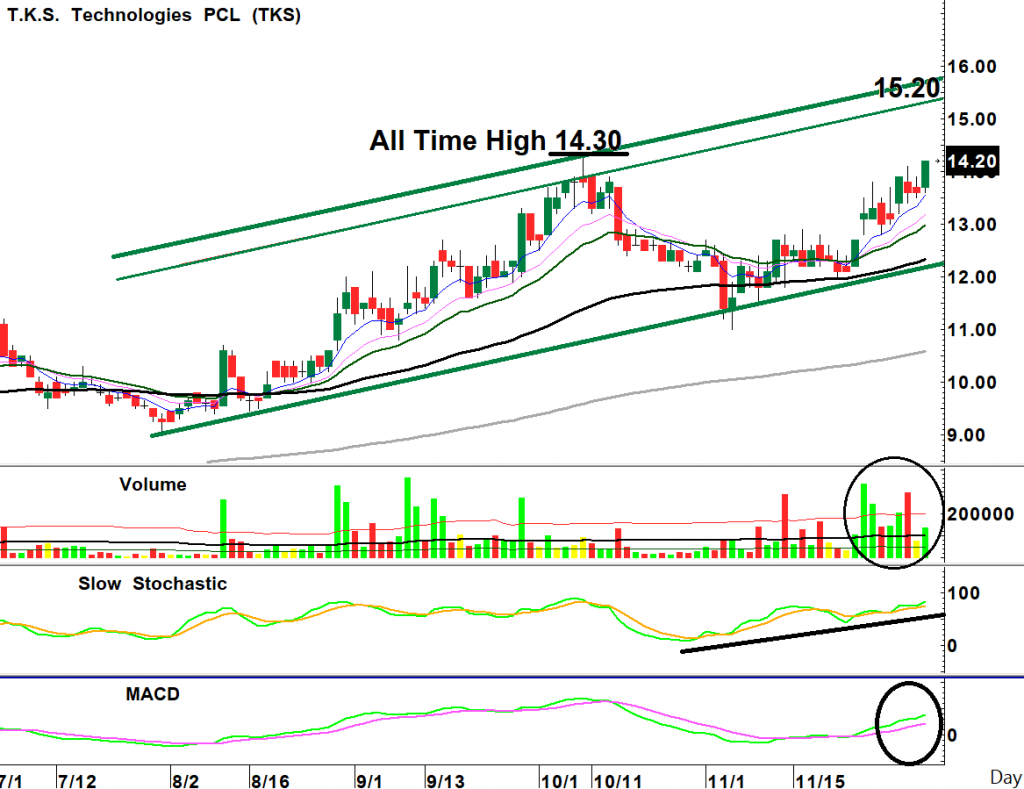Click the 8/16 date axis label

point(270,781)
